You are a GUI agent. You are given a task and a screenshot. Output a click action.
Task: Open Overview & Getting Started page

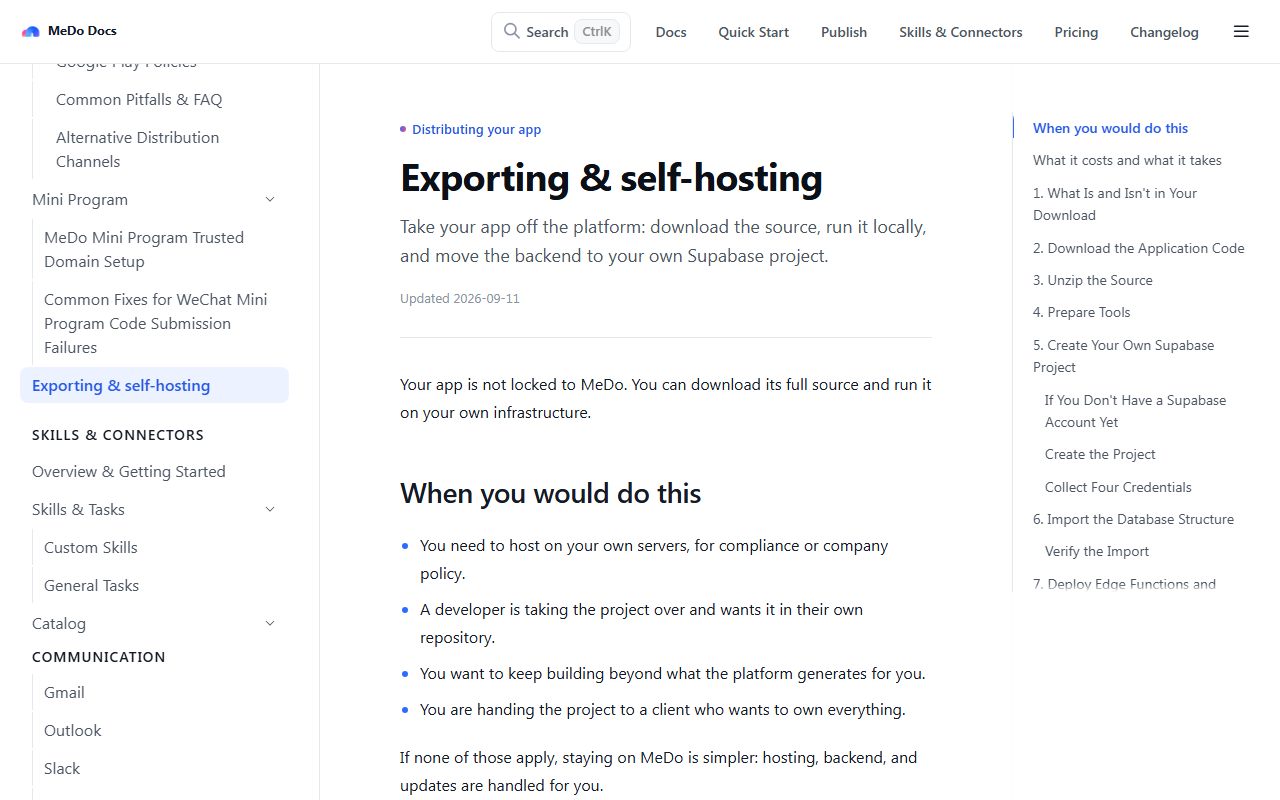pos(129,472)
